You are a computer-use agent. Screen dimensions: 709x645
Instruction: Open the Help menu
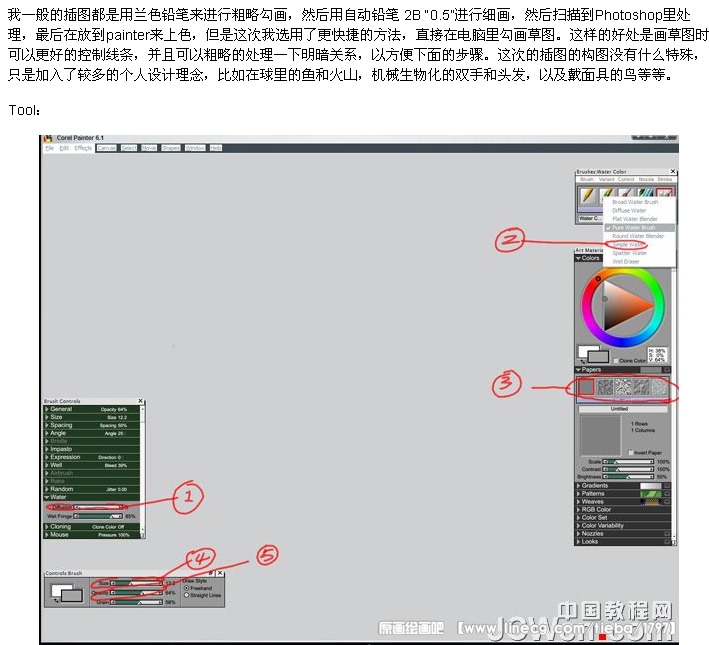(216, 148)
